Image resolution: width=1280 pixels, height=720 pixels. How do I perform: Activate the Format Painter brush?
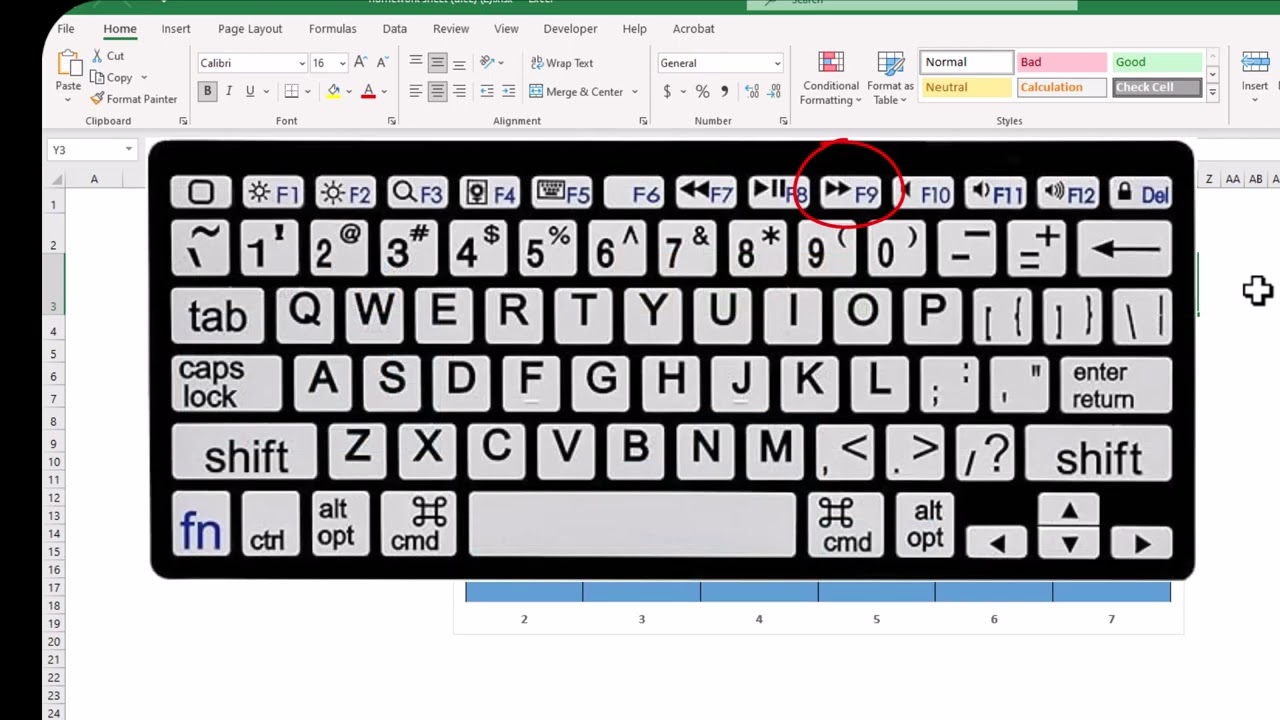click(133, 99)
